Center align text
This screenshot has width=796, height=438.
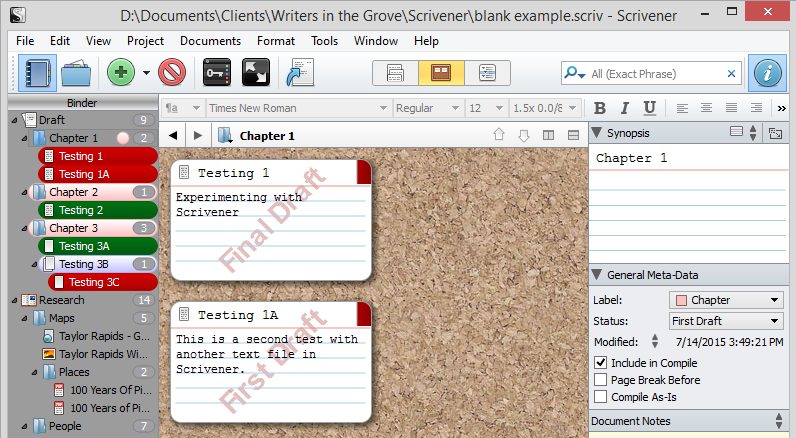[706, 108]
